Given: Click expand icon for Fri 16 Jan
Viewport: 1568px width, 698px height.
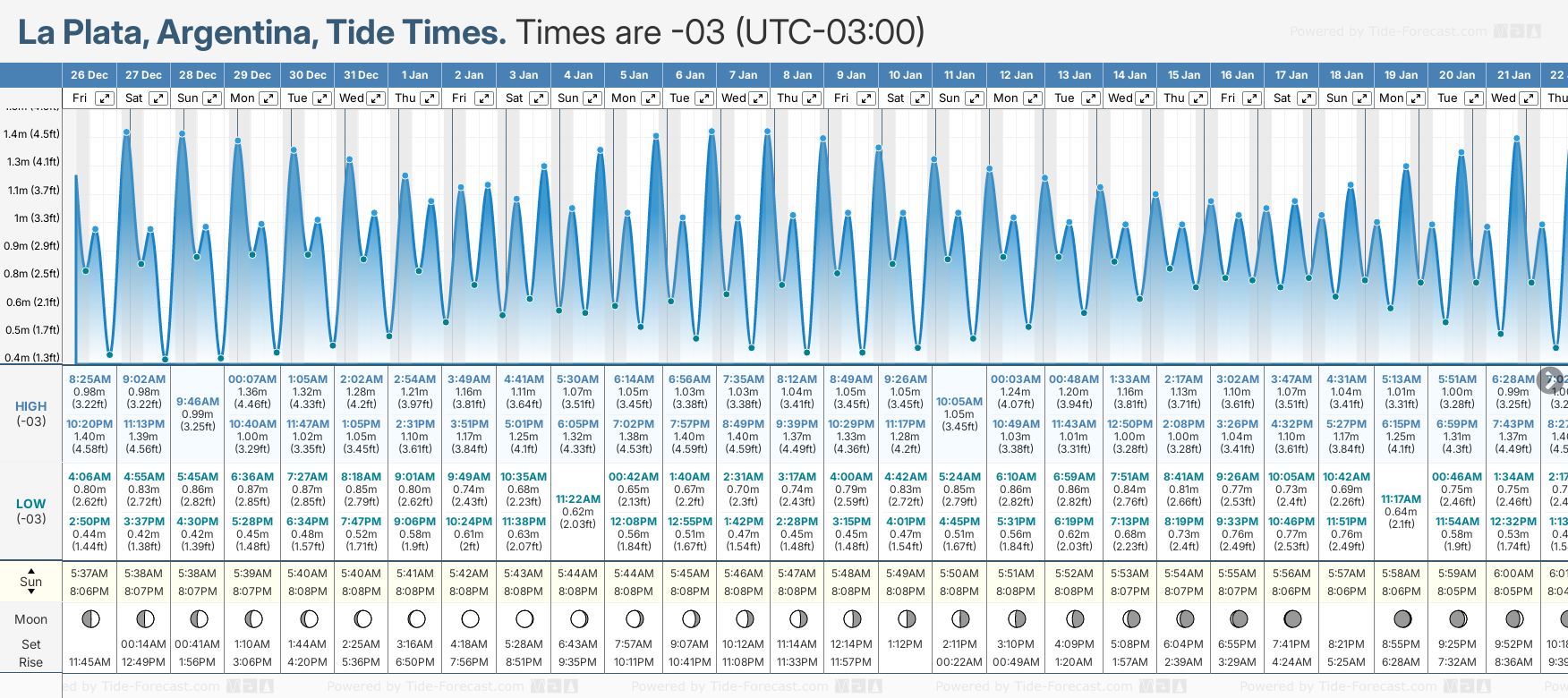Looking at the screenshot, I should click(x=1252, y=98).
